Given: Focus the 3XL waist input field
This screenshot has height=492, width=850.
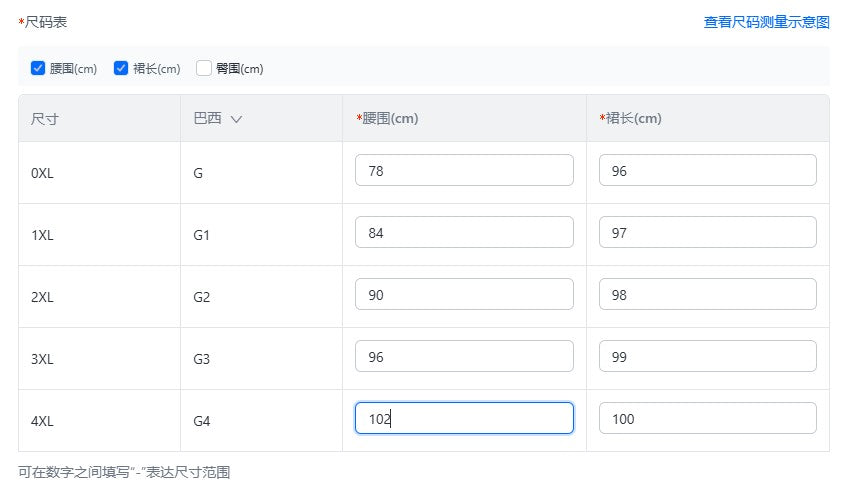Looking at the screenshot, I should [464, 357].
